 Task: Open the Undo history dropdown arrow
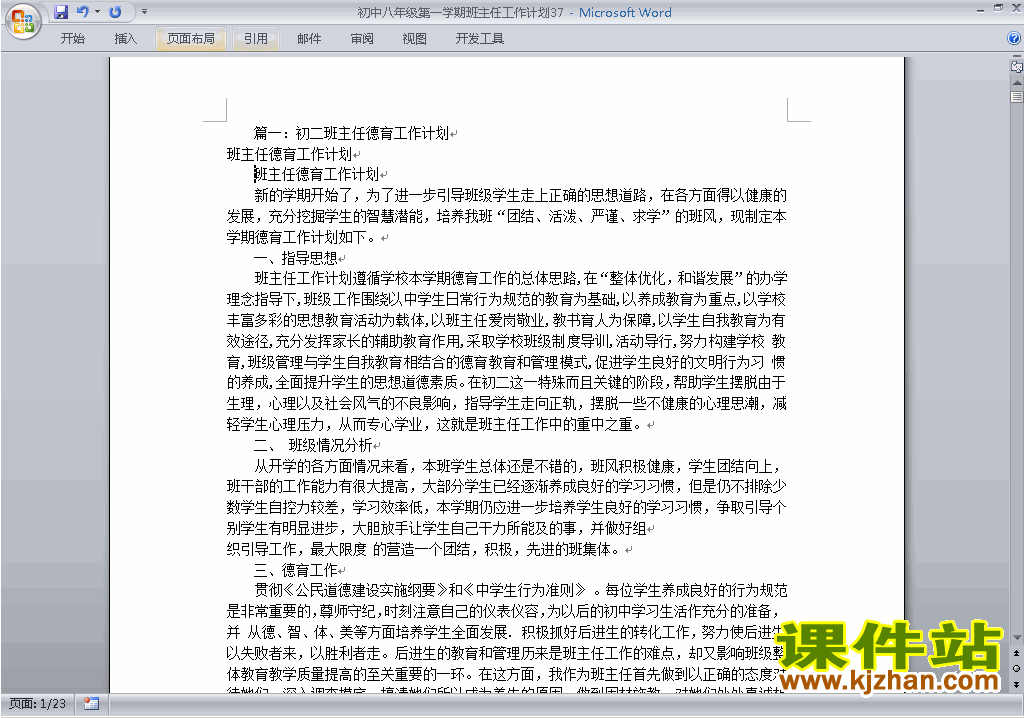click(97, 12)
